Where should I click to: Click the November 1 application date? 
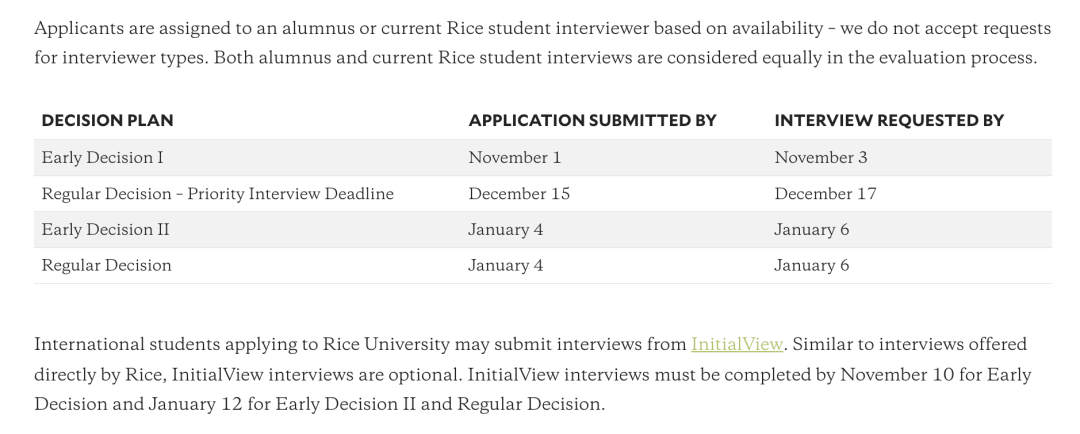tap(514, 157)
